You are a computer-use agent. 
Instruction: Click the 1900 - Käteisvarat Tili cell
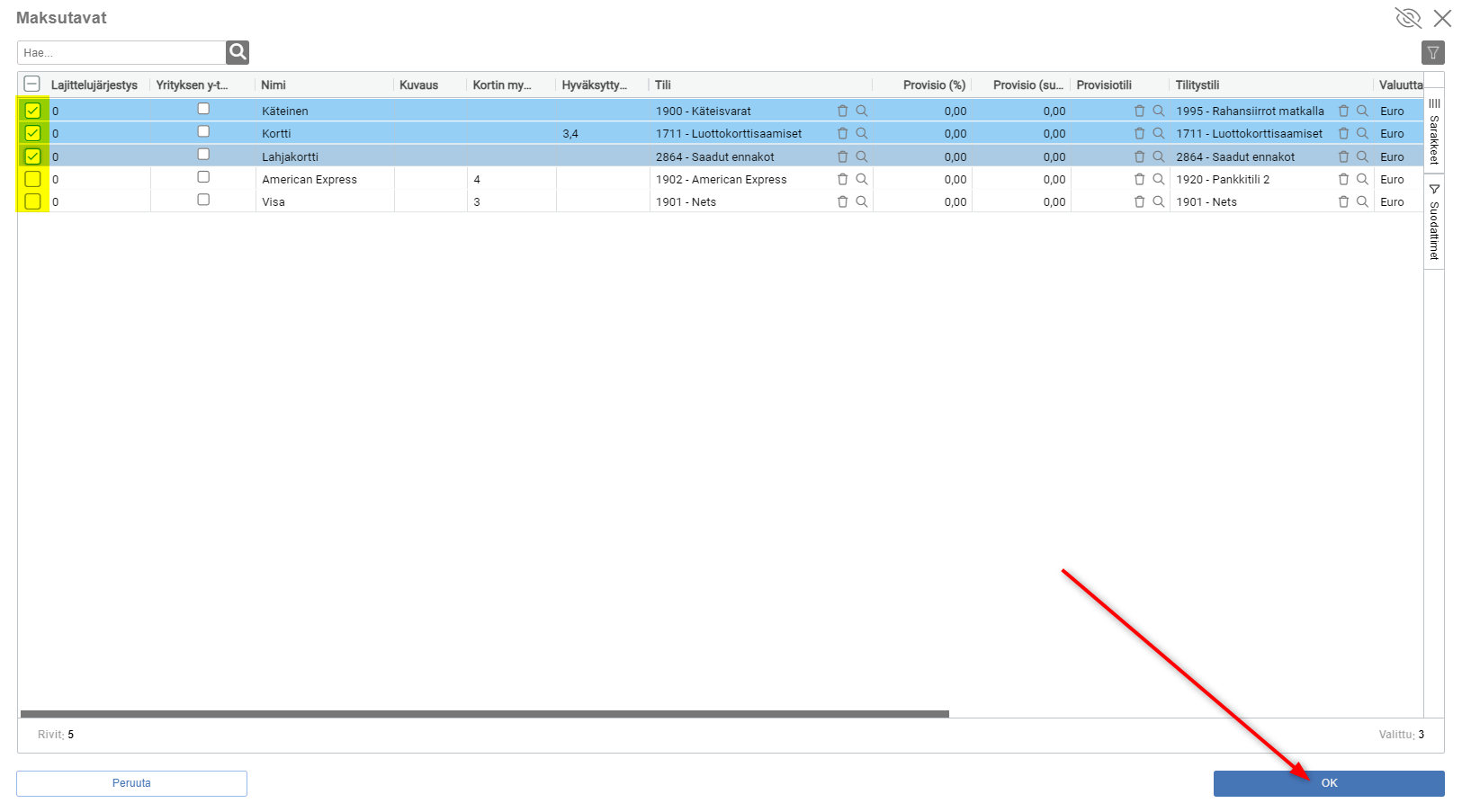point(704,111)
